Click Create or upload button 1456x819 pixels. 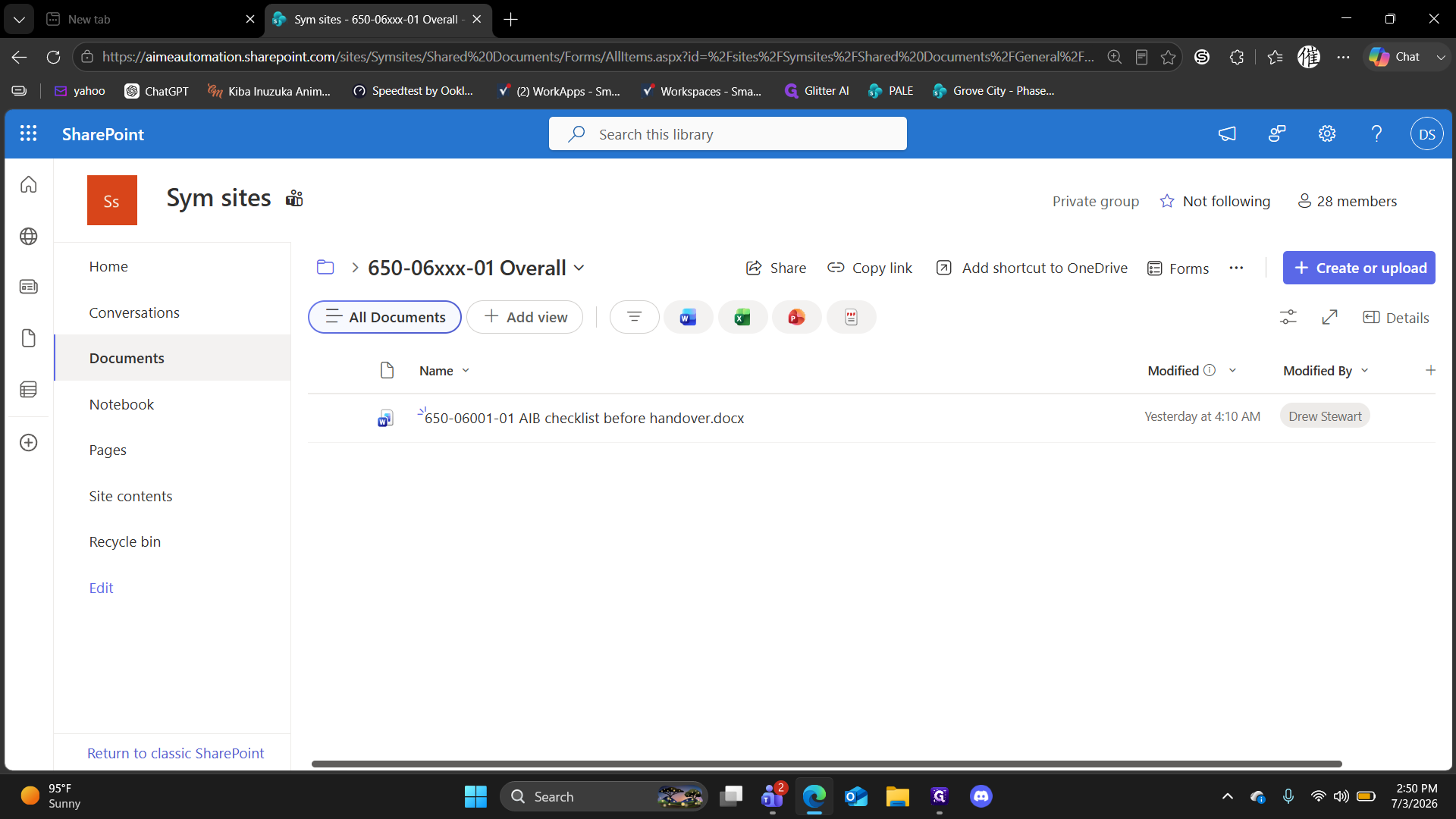[x=1359, y=268]
